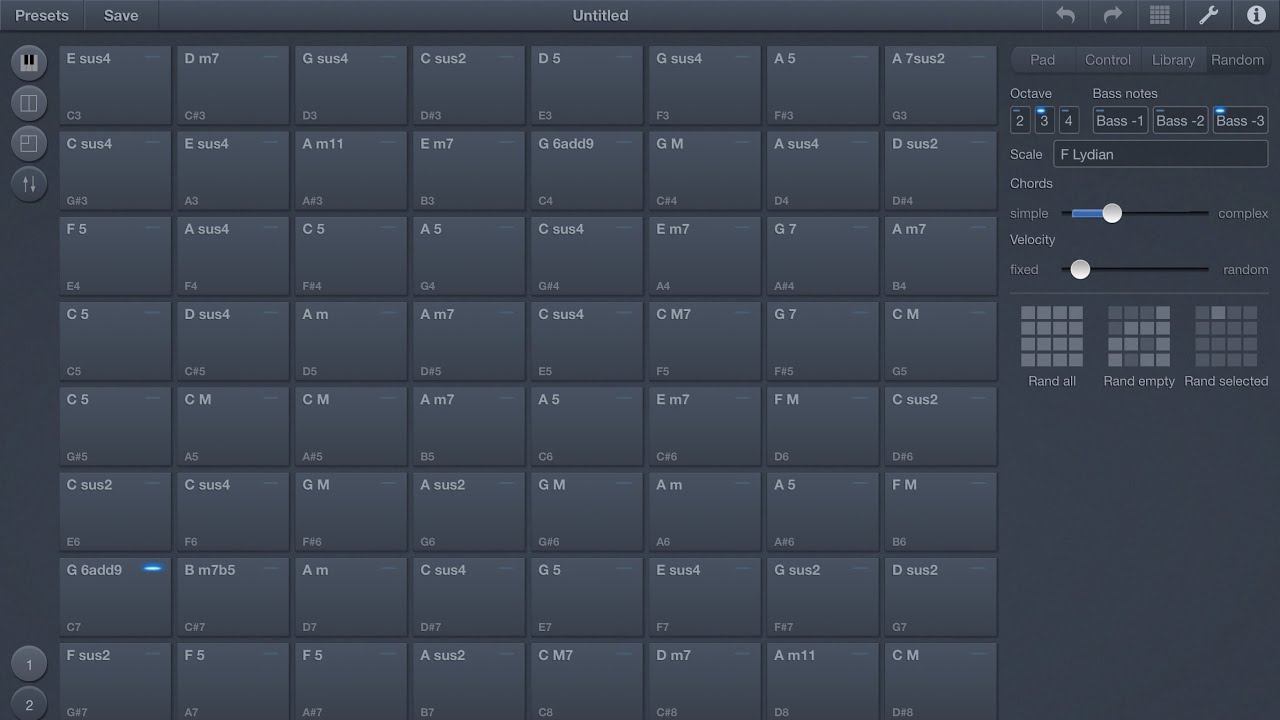Screen dimensions: 1280x720
Task: Click the Save button
Action: coord(121,15)
